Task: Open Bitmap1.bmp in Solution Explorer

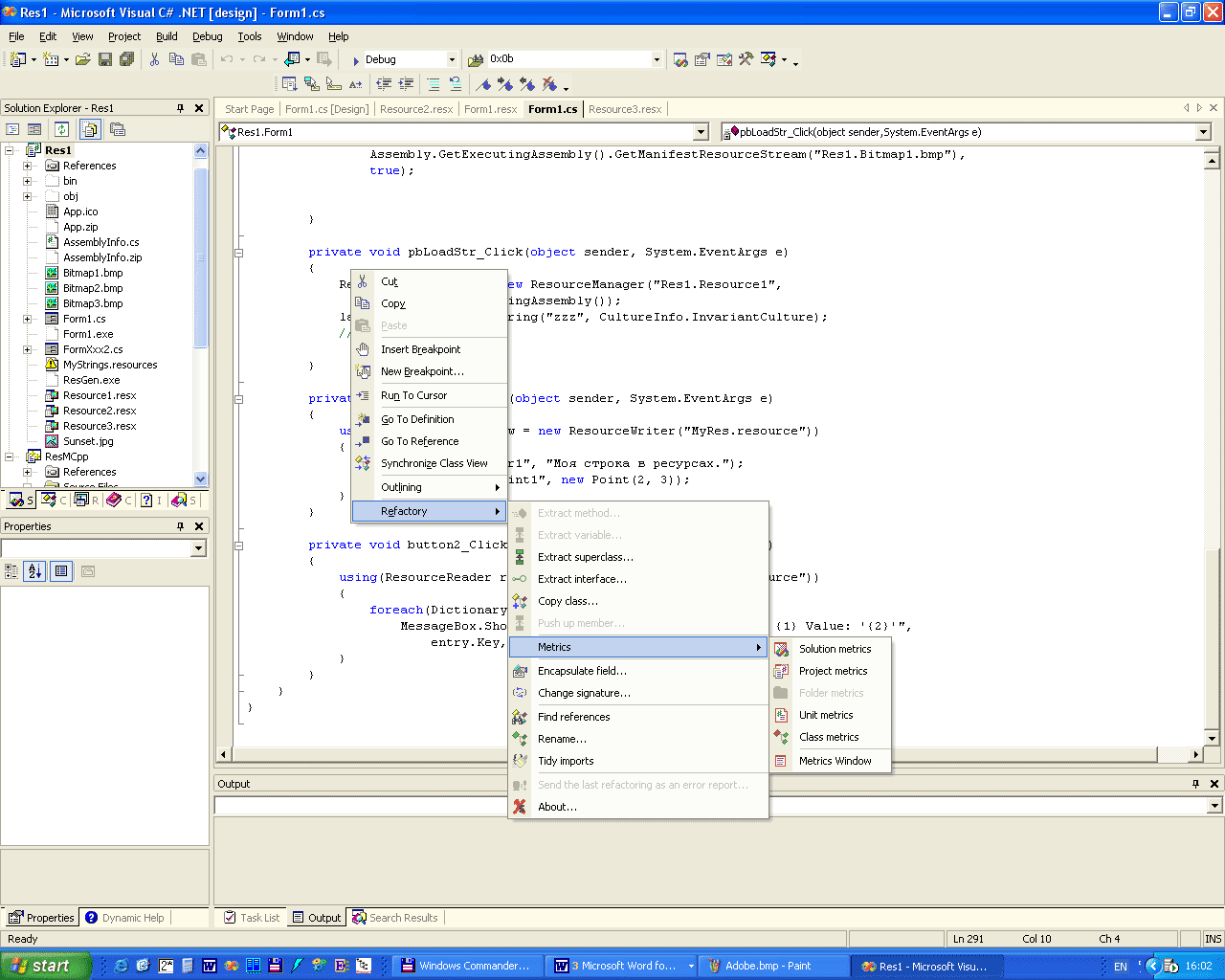Action: pyautogui.click(x=93, y=273)
